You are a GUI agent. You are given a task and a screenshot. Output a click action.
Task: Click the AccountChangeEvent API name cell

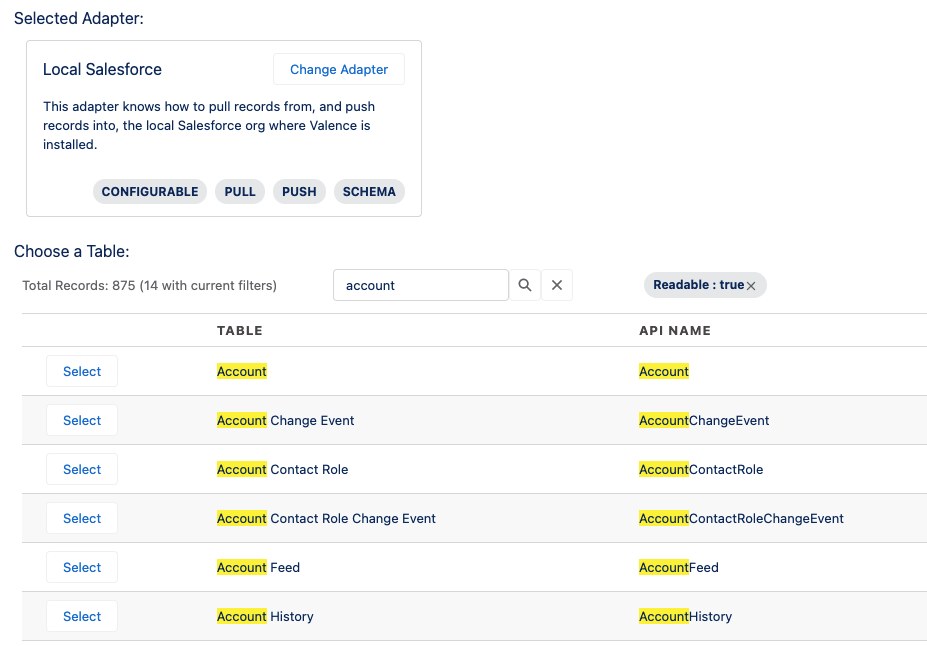704,420
